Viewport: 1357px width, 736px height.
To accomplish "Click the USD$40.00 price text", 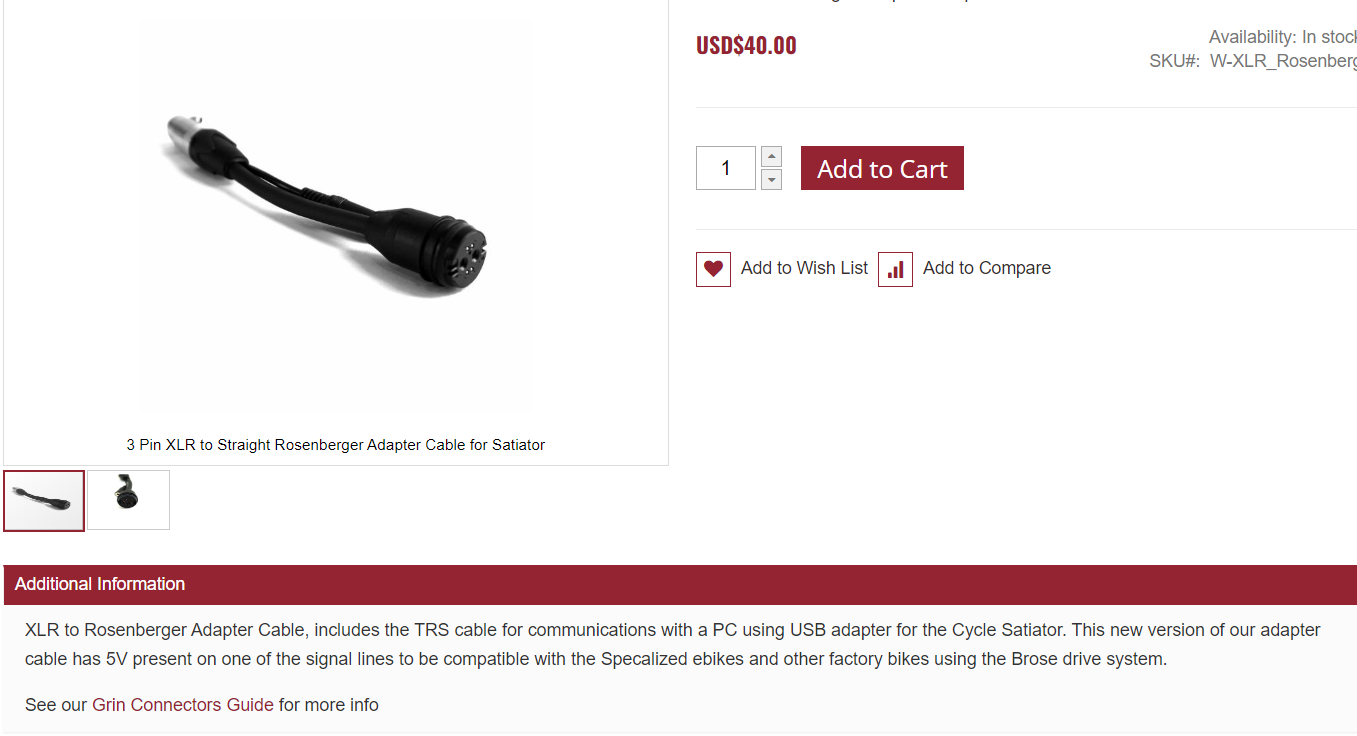I will pyautogui.click(x=746, y=46).
